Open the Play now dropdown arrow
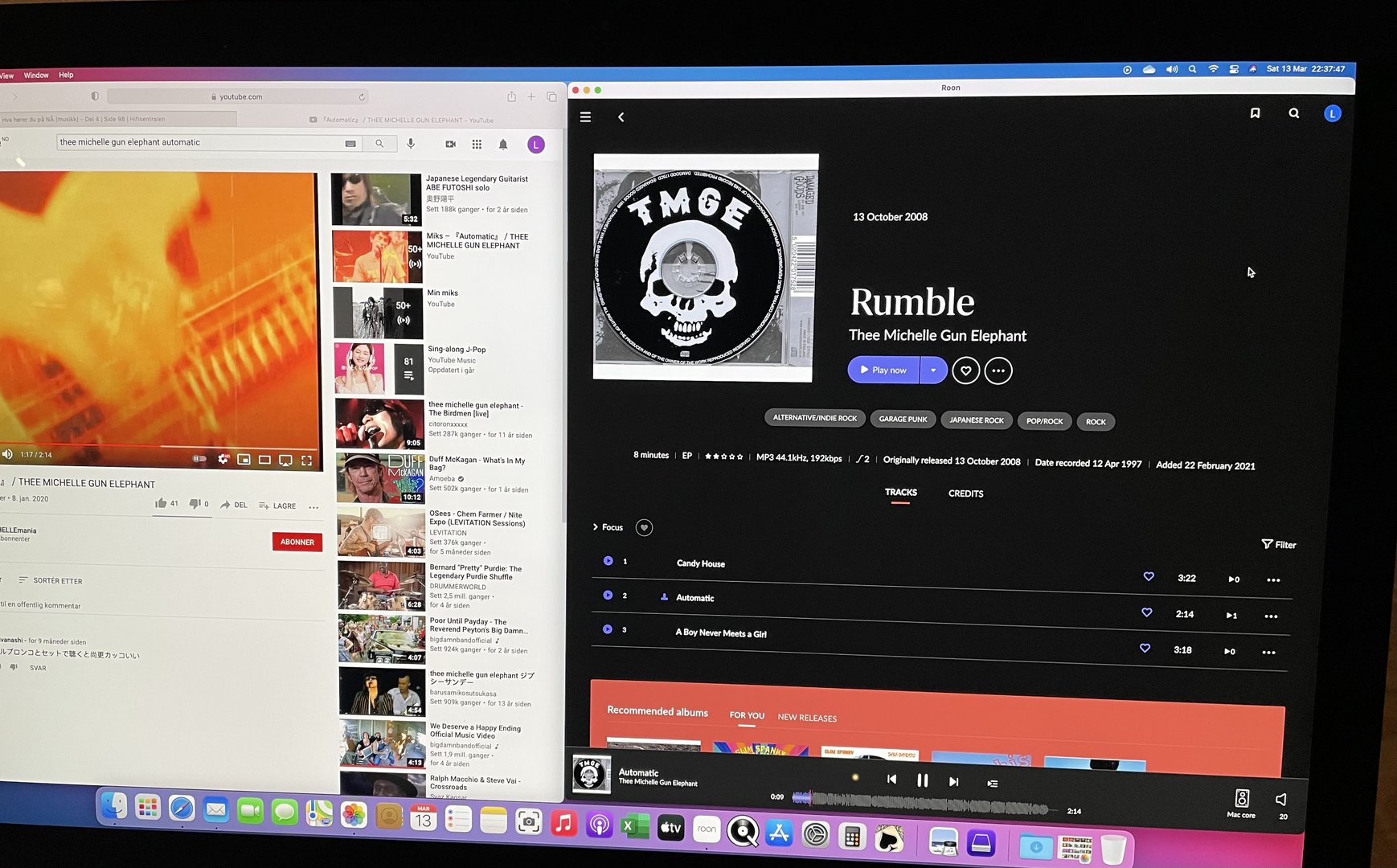This screenshot has height=868, width=1397. [933, 371]
